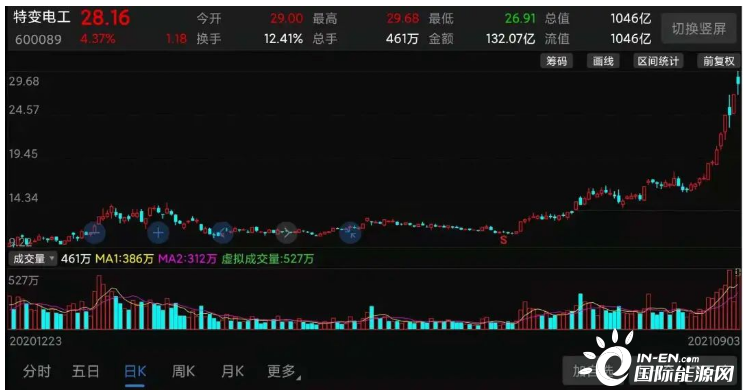Click the rightmost blue circular chart marker
The height and width of the screenshot is (392, 743).
pos(350,232)
